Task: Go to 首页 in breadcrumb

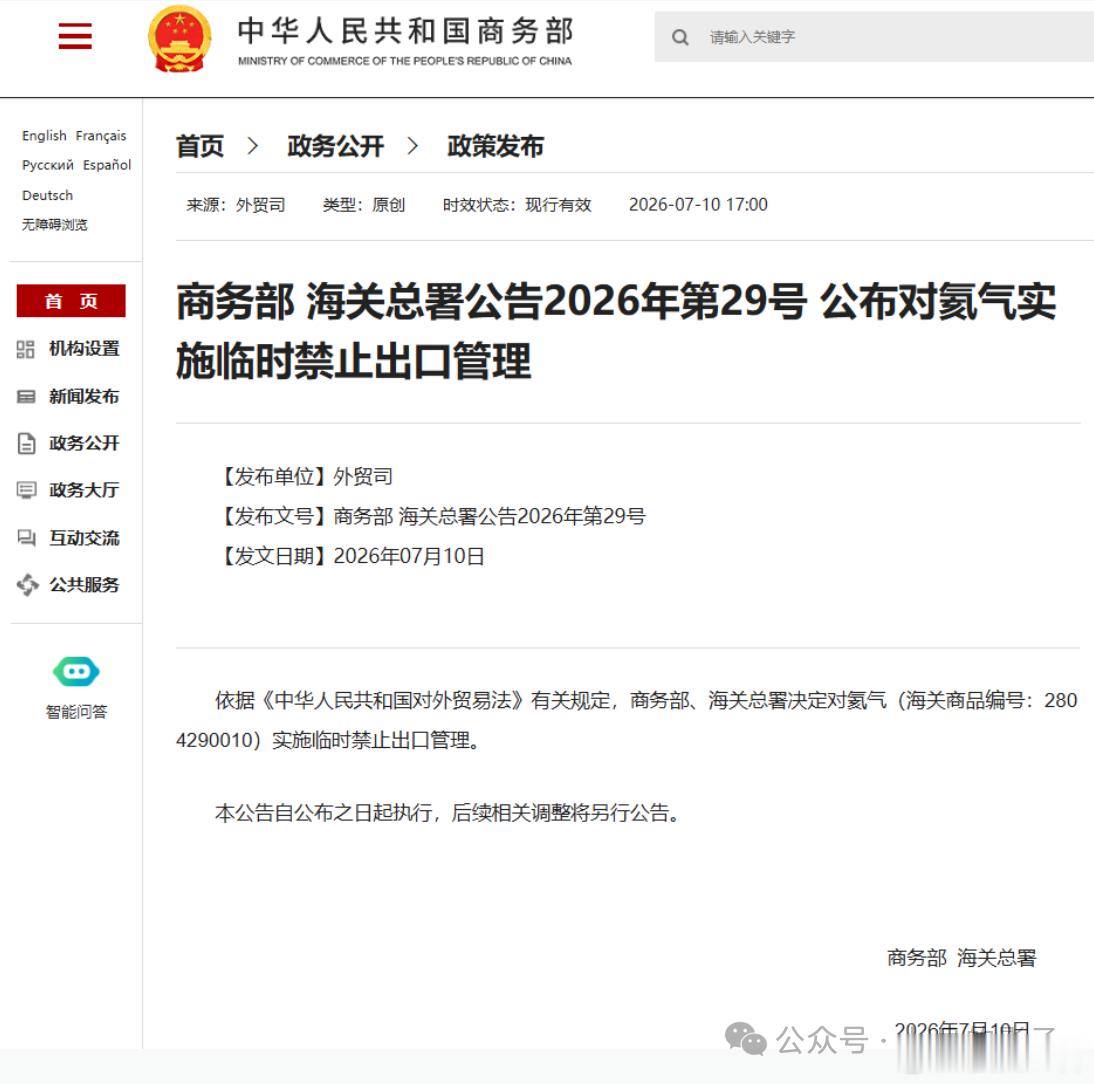Action: tap(200, 146)
